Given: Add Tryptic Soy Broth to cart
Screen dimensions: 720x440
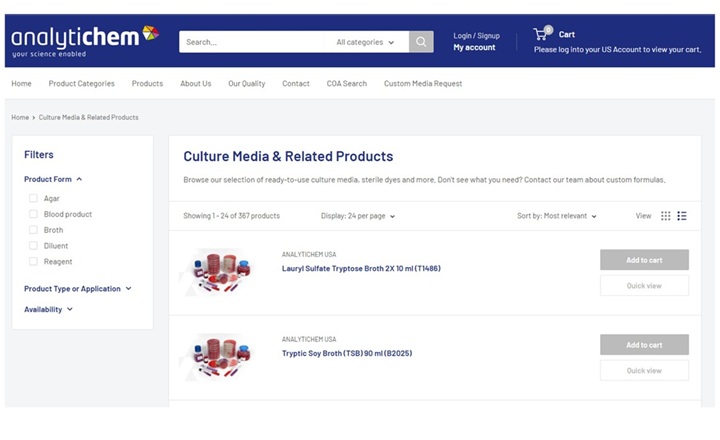Looking at the screenshot, I should (644, 345).
